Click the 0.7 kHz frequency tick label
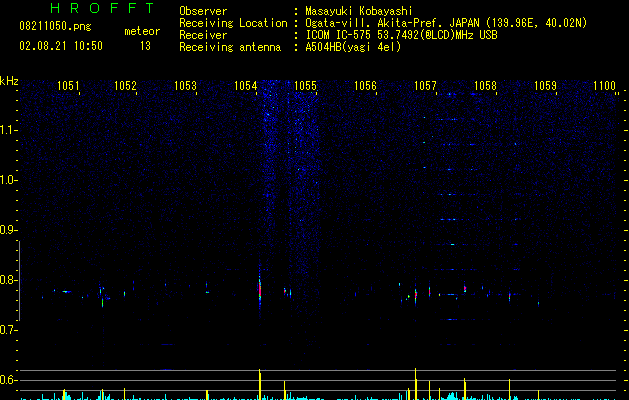 [x=8, y=330]
